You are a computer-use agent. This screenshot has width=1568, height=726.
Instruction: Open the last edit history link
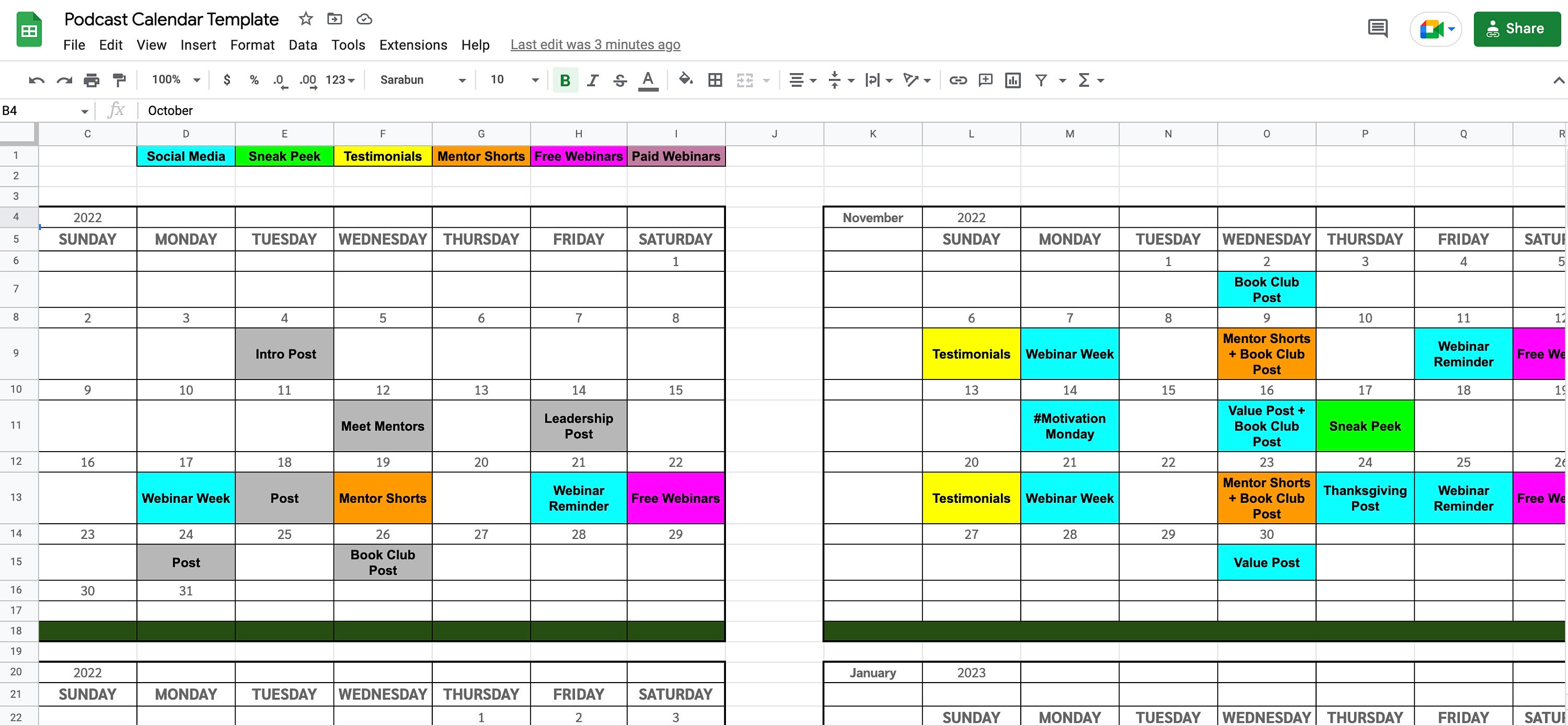[595, 44]
